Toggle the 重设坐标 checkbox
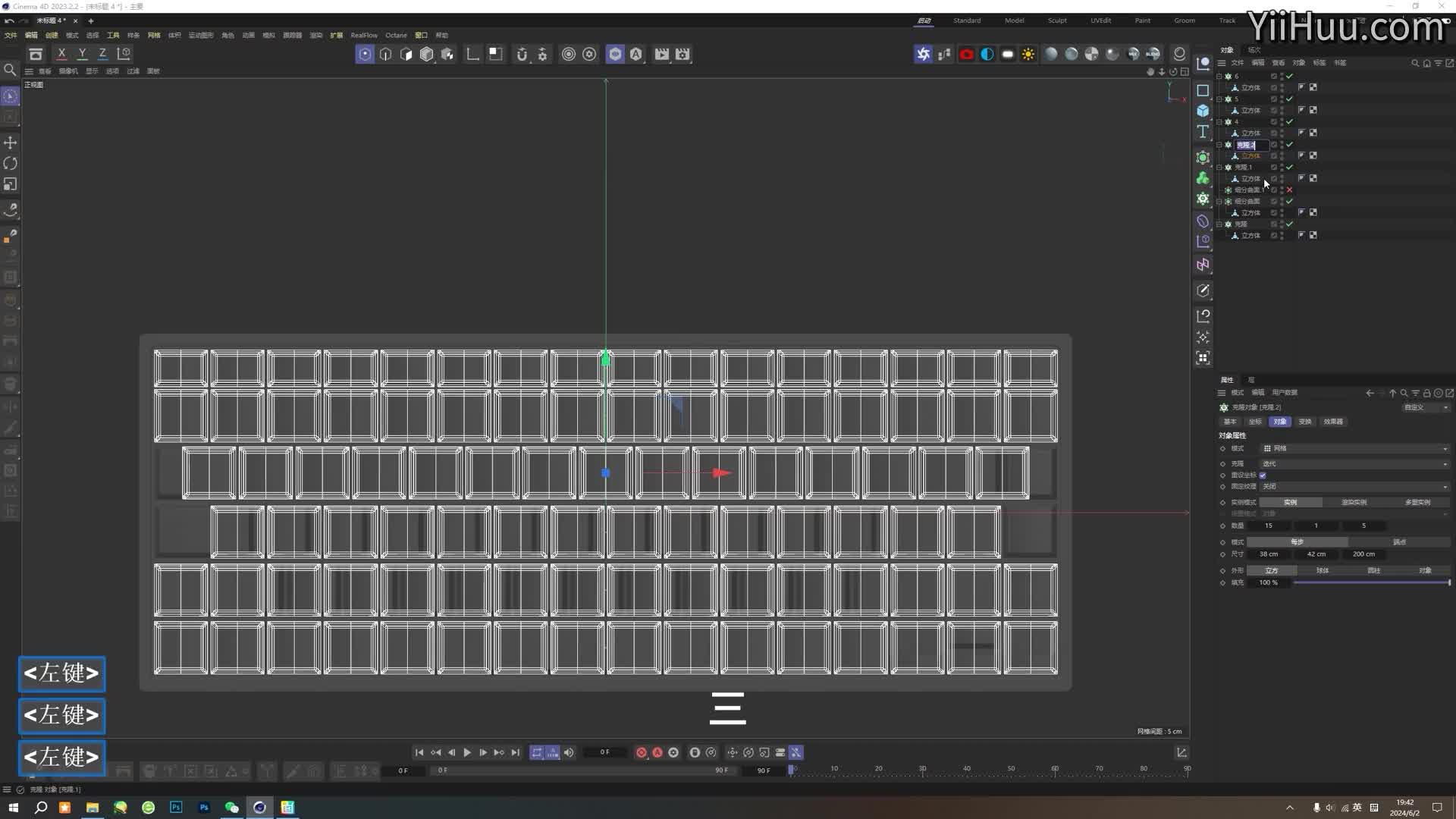This screenshot has height=819, width=1456. [1263, 475]
